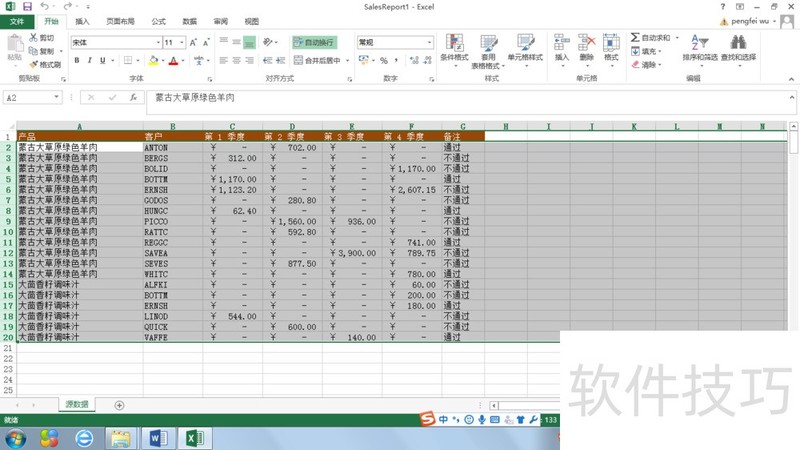Viewport: 800px width, 450px height.
Task: Toggle Bold formatting
Action: click(x=77, y=60)
